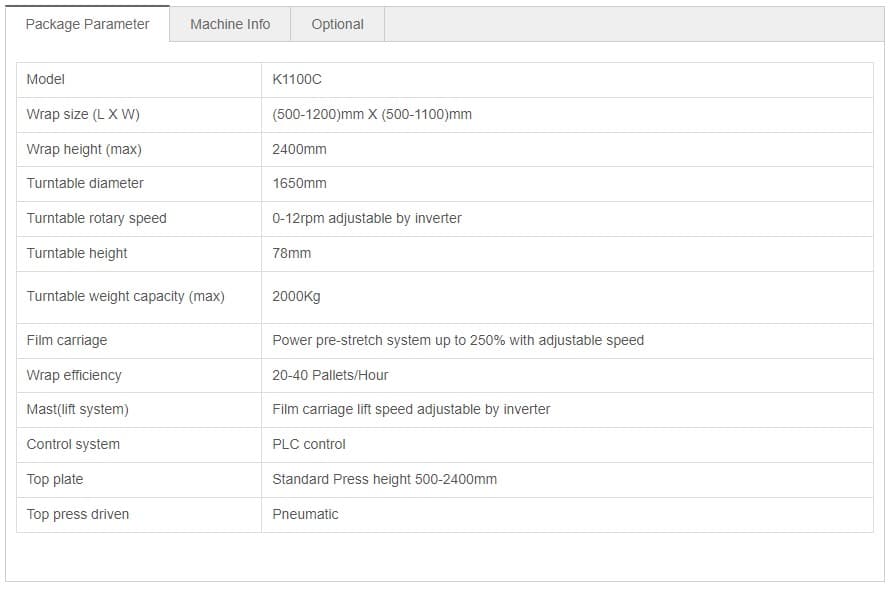Select the Mast(lift system) label
Viewport: 891px width, 590px height.
[x=77, y=409]
